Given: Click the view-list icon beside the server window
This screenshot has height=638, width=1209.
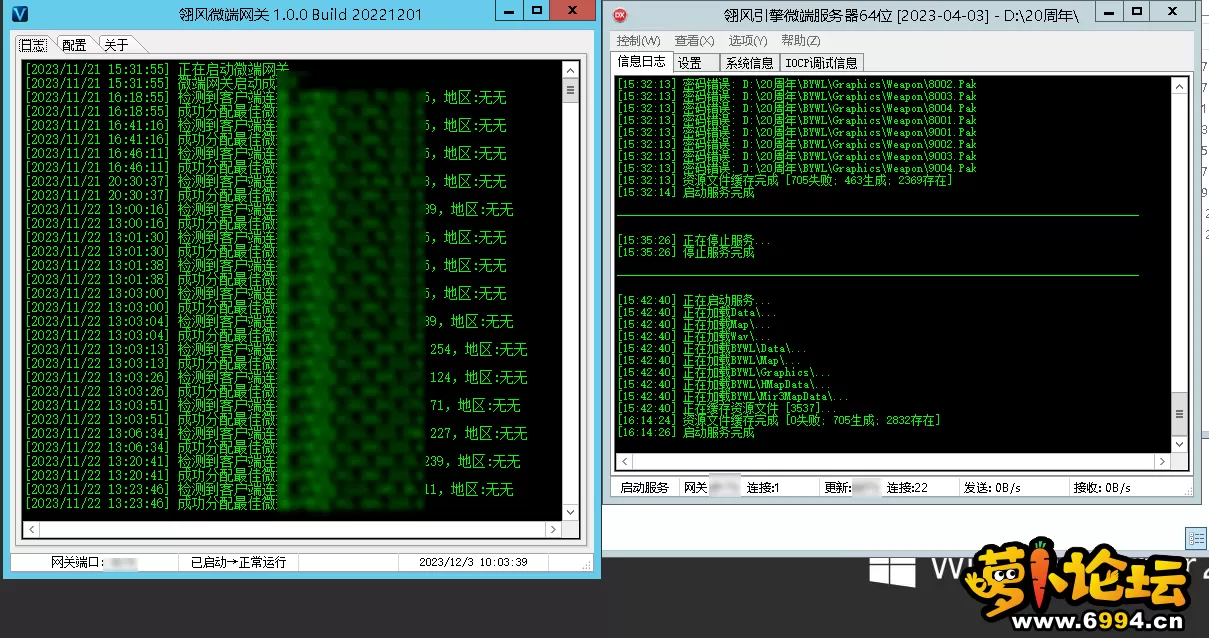Looking at the screenshot, I should coord(1196,537).
